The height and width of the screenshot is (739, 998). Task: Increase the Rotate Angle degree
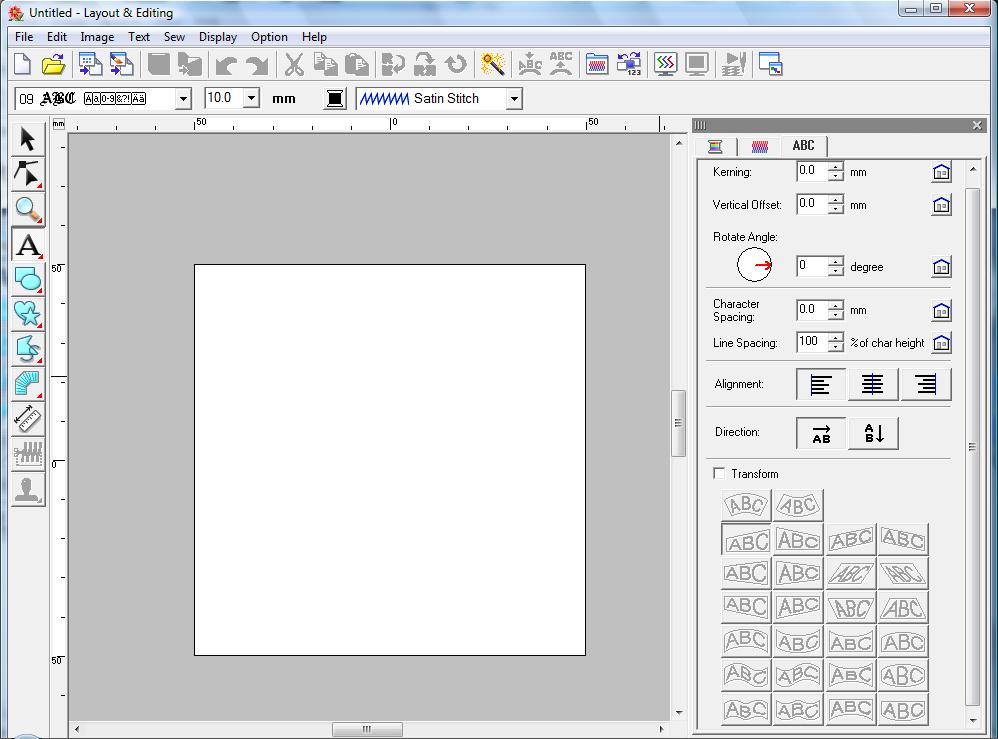click(x=836, y=262)
